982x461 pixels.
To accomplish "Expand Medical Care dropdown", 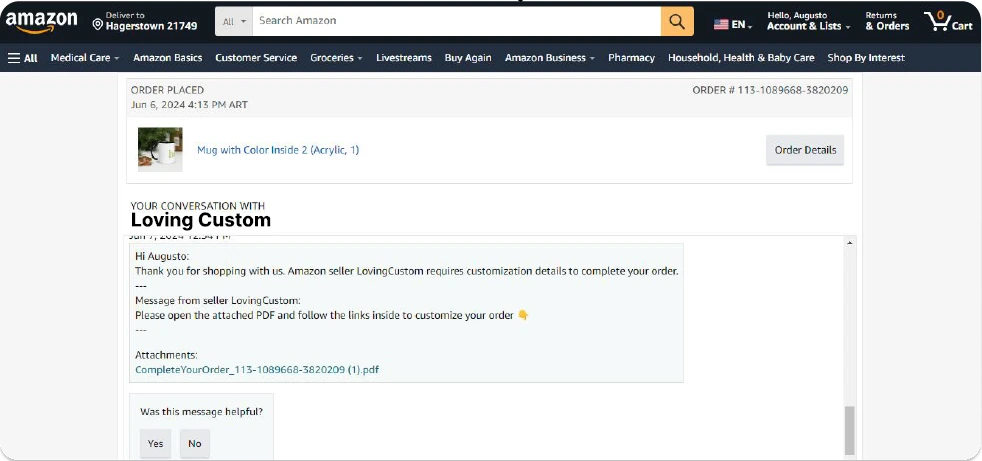I will pyautogui.click(x=85, y=58).
